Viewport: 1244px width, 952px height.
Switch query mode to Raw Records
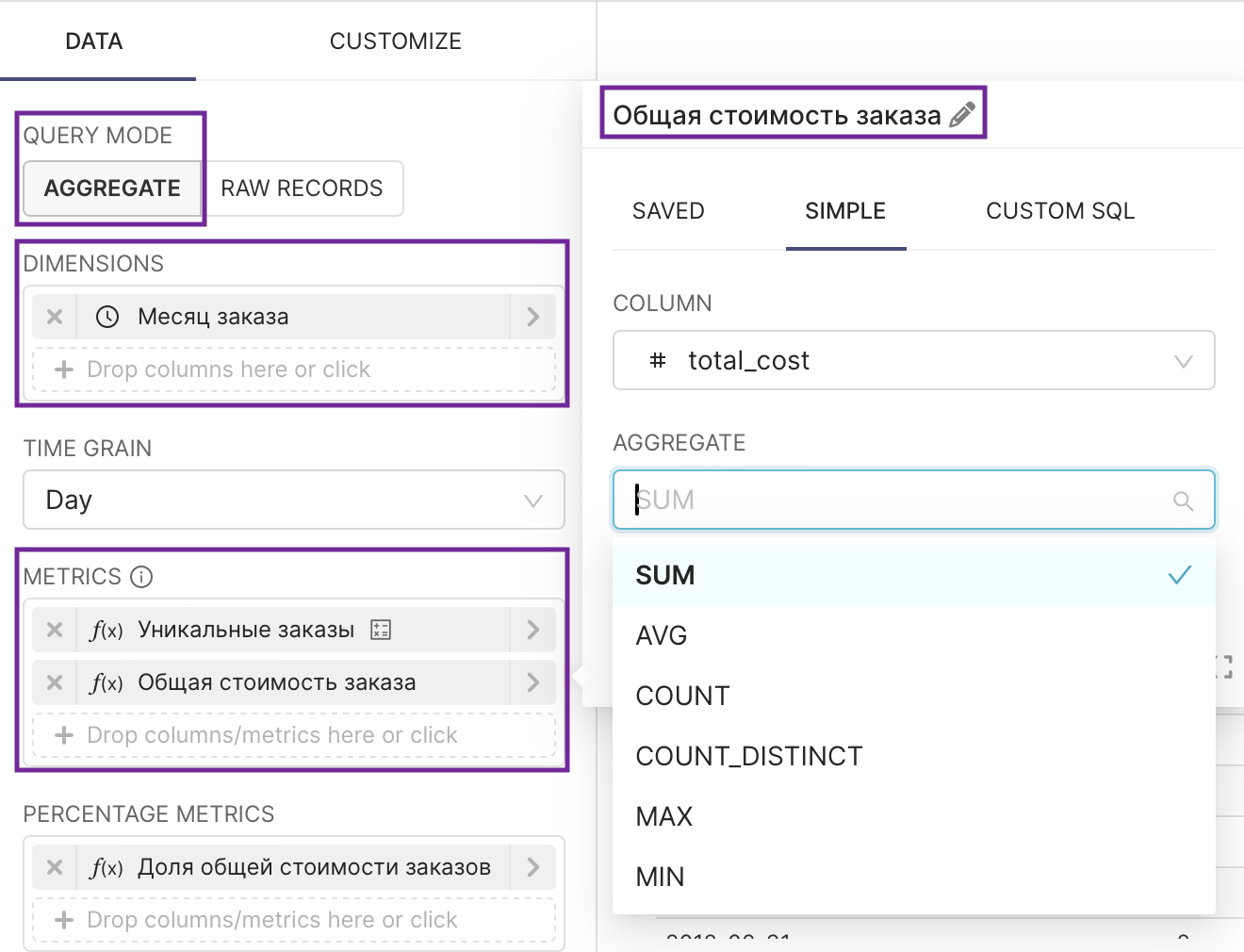pos(302,189)
